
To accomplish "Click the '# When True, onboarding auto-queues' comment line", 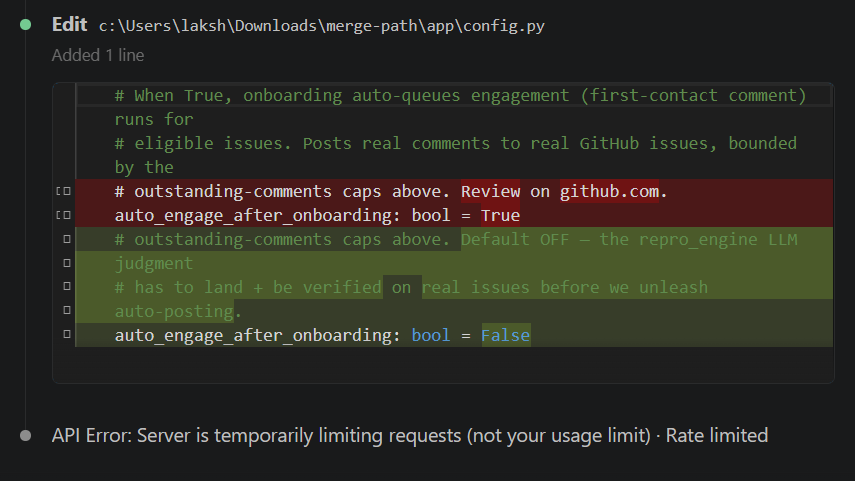I will 460,95.
